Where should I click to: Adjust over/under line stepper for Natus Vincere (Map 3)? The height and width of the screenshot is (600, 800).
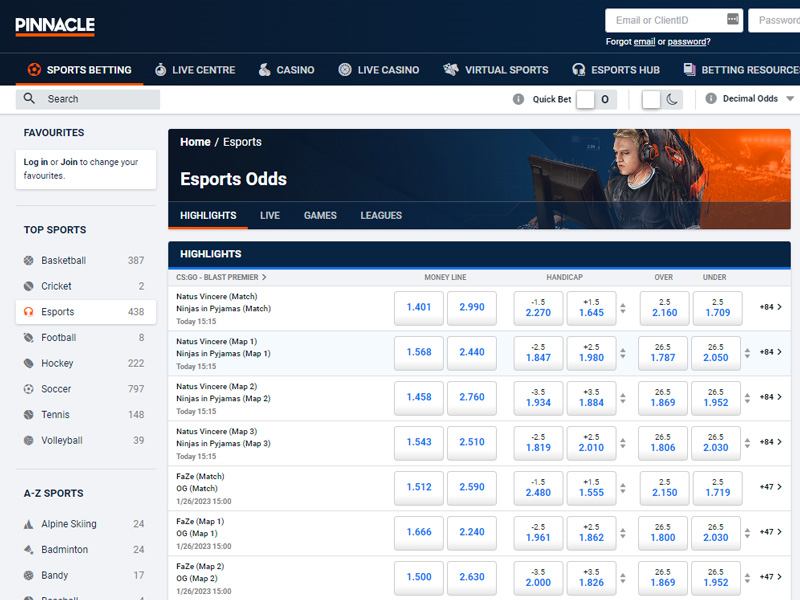(747, 443)
